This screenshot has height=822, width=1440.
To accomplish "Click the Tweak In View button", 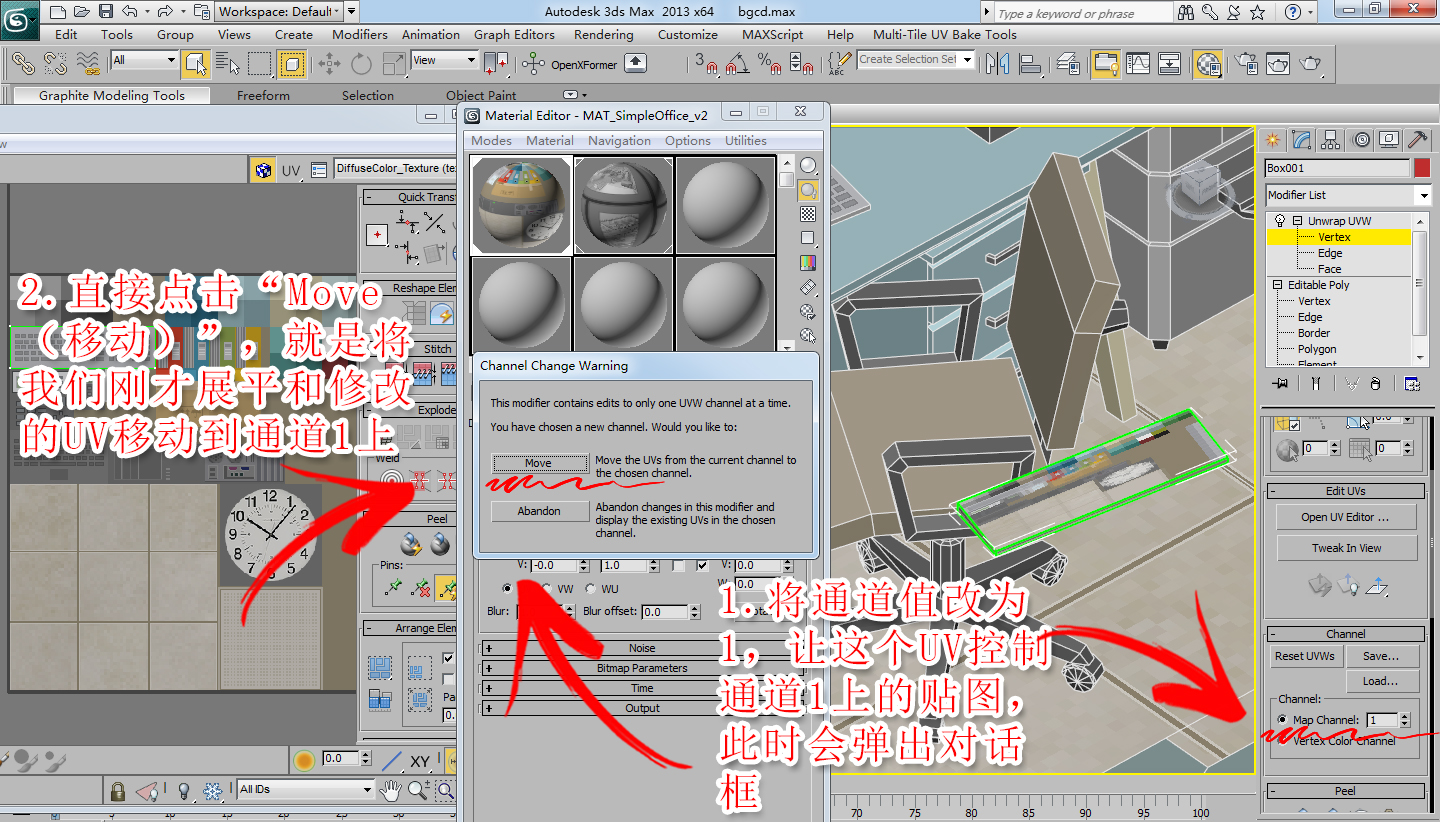I will [x=1347, y=548].
